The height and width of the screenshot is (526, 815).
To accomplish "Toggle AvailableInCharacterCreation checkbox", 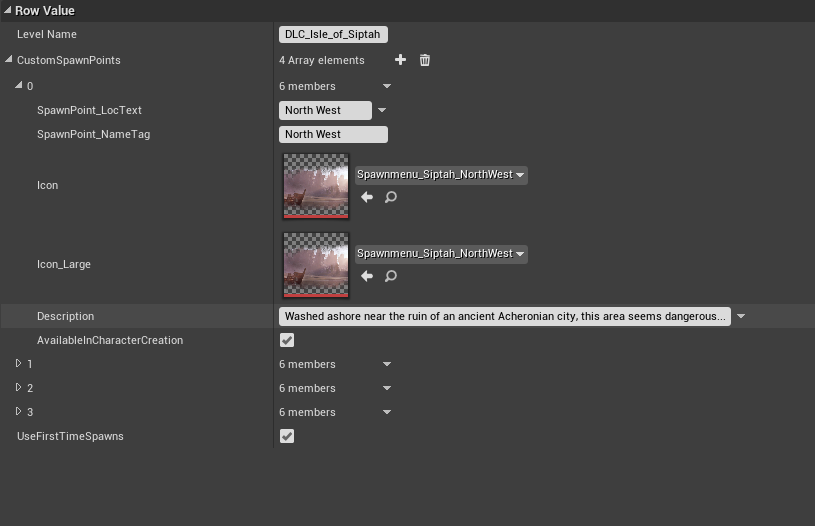I will 287,340.
